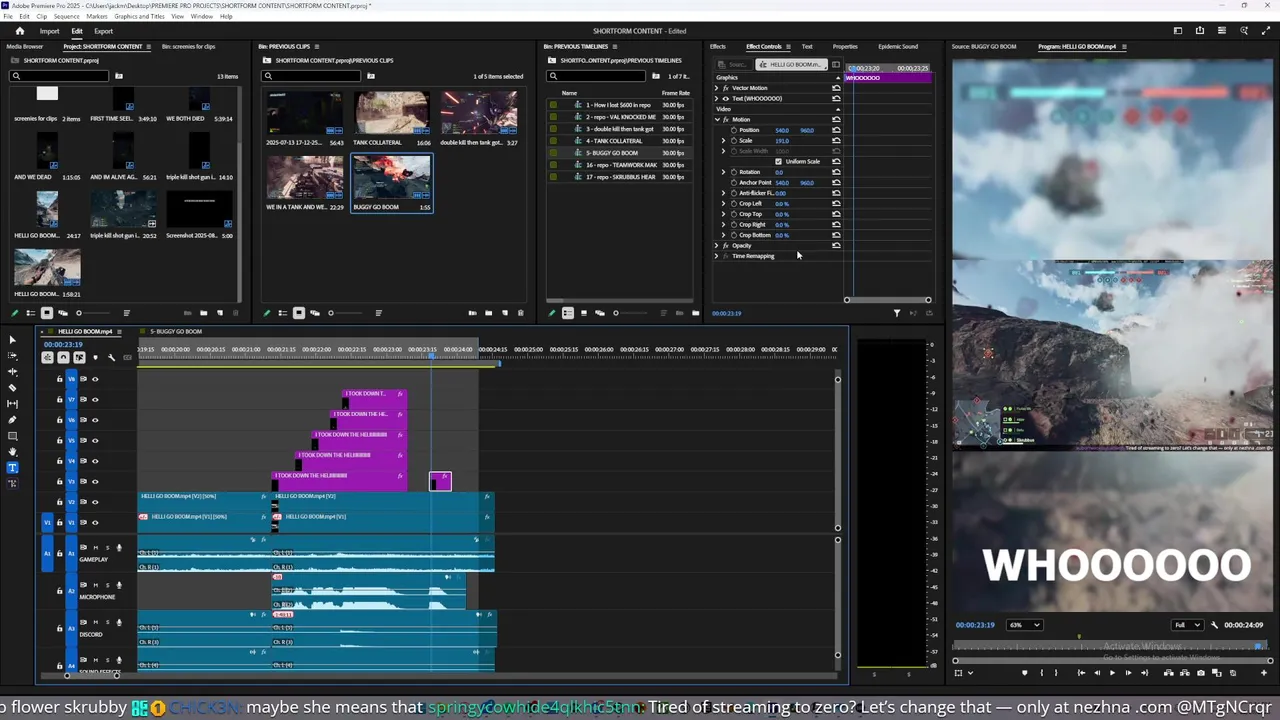Select the TANK COLLATERAL clip thumbnail
This screenshot has width=1280, height=720.
click(391, 114)
